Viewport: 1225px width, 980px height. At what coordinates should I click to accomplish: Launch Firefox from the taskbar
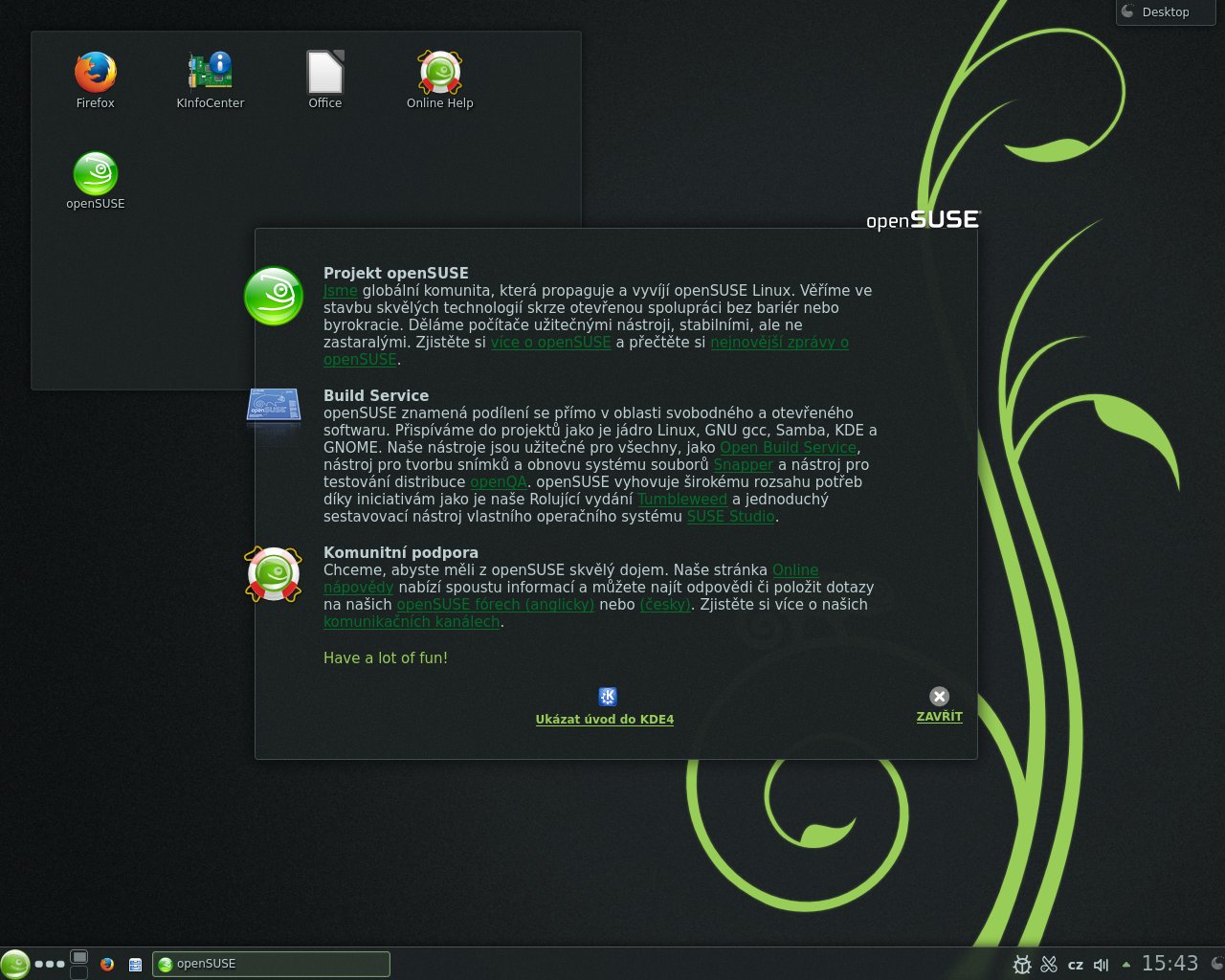pos(107,964)
